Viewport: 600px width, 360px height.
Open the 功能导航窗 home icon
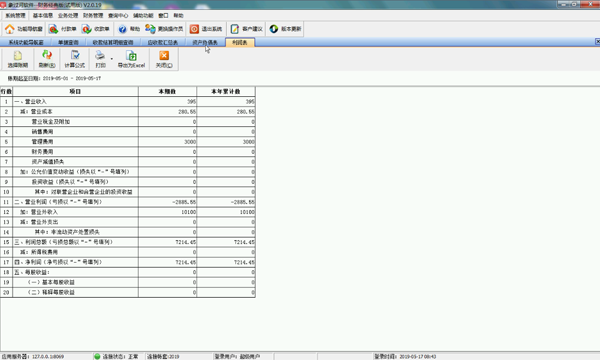pos(10,29)
